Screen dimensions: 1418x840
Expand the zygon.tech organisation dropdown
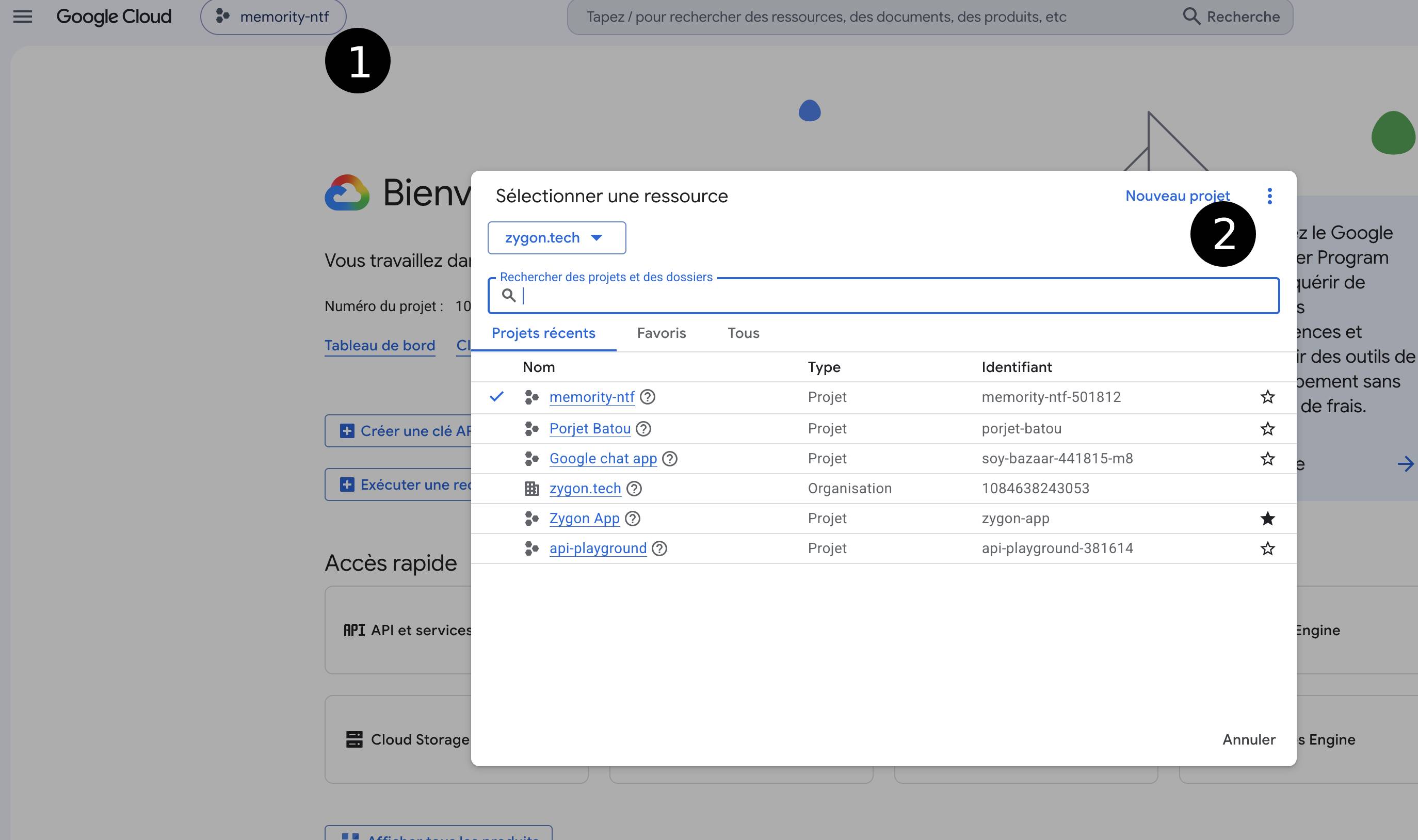click(x=556, y=238)
